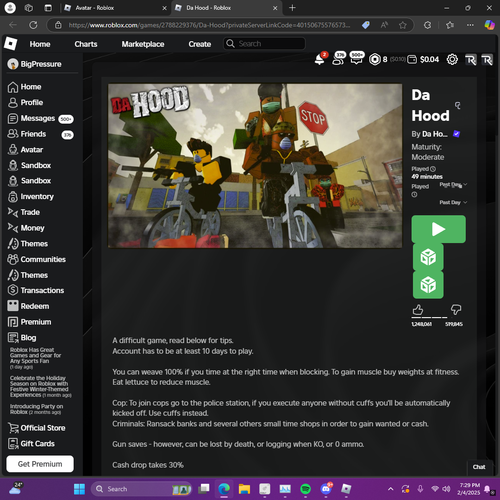Open File Explorer from the taskbar
The image size is (500, 500).
coord(244,489)
